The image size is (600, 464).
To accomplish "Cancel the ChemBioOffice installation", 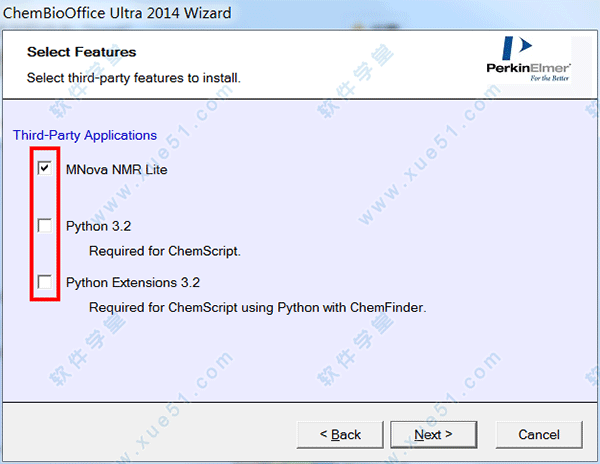I will [539, 435].
